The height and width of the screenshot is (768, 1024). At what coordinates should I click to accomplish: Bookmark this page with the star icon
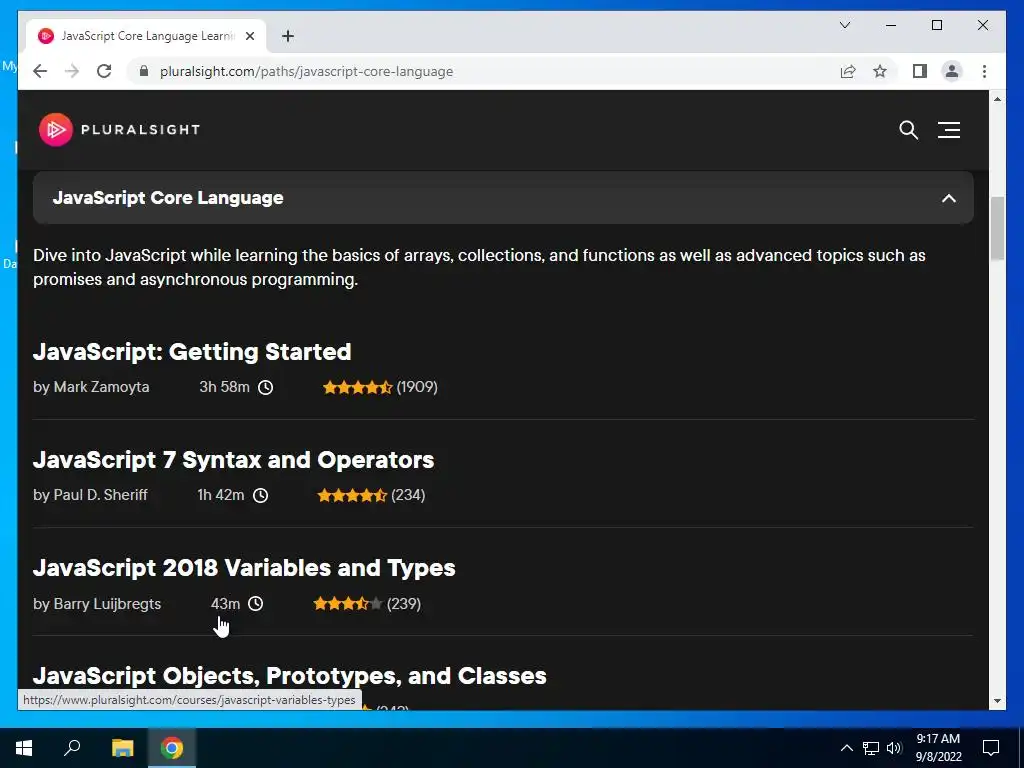(880, 71)
